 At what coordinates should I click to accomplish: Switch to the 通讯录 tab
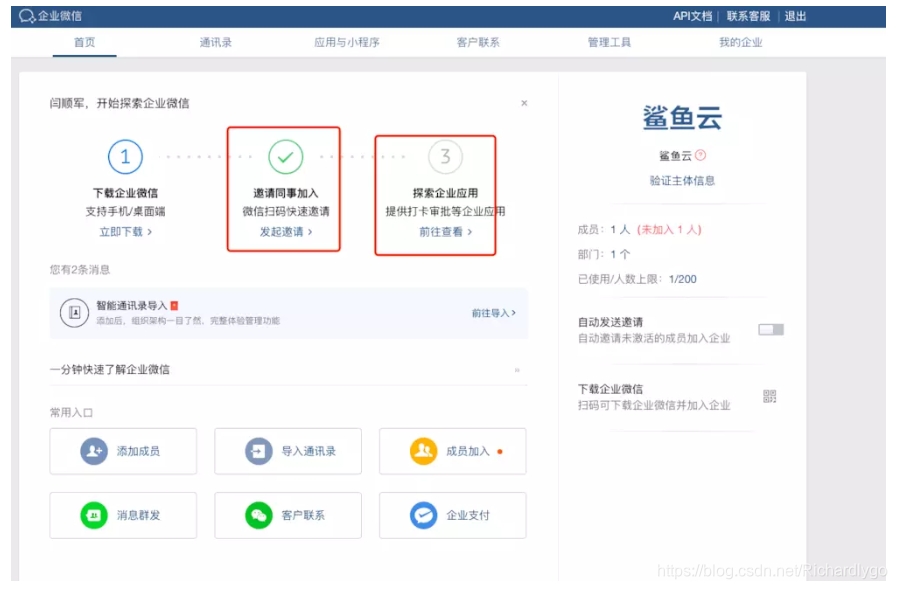pos(216,42)
